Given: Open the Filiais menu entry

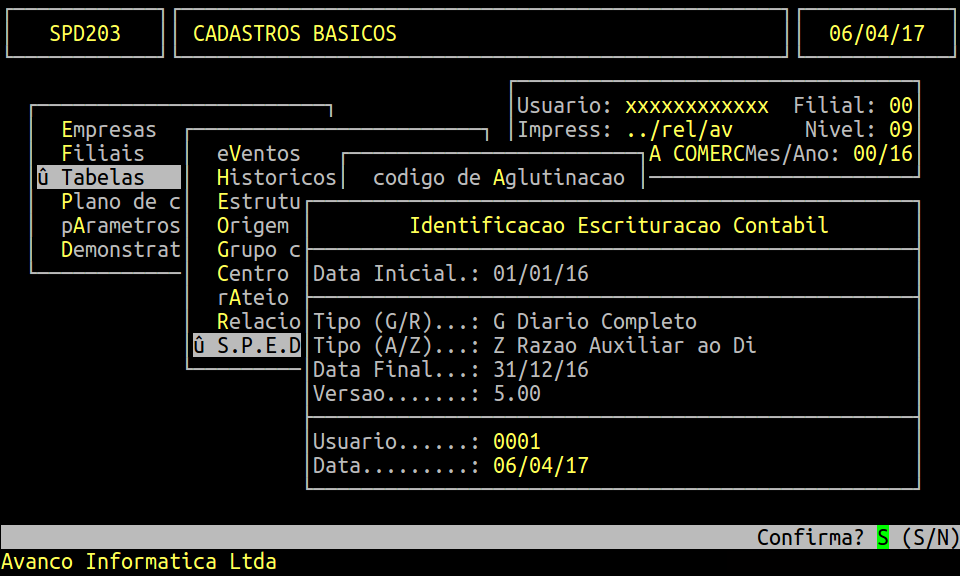Looking at the screenshot, I should click(x=103, y=154).
